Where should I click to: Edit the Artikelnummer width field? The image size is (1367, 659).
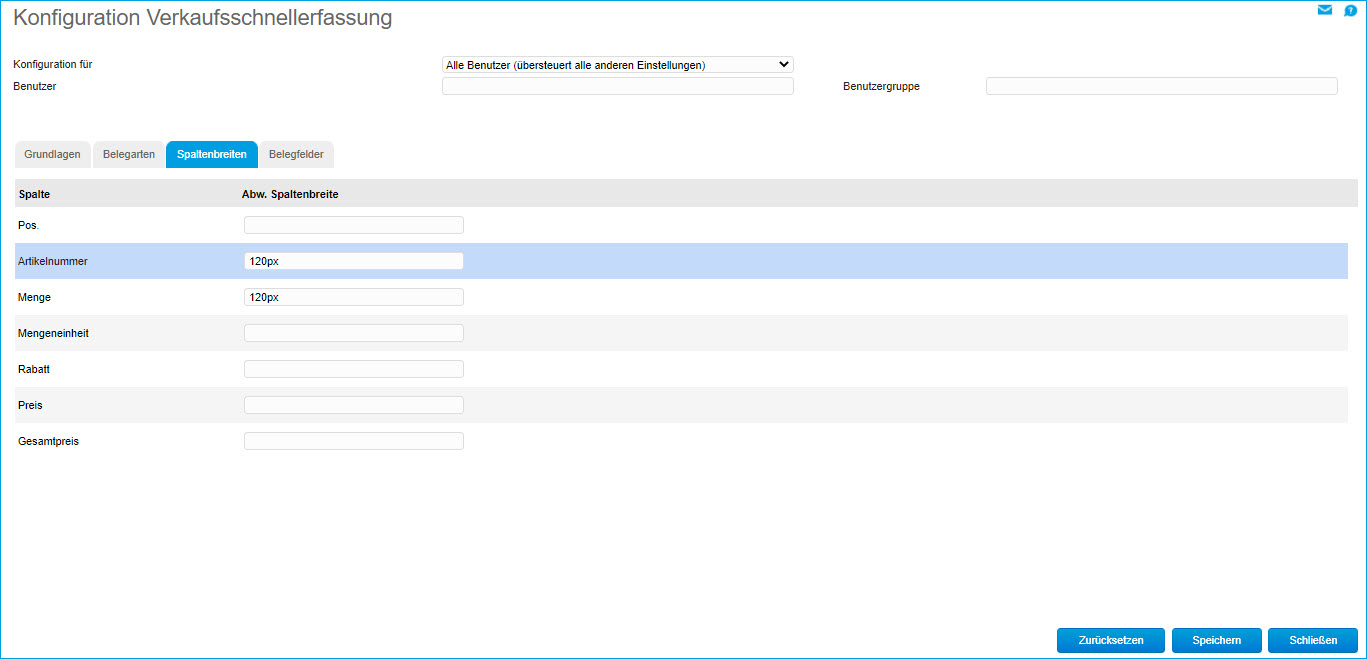353,261
